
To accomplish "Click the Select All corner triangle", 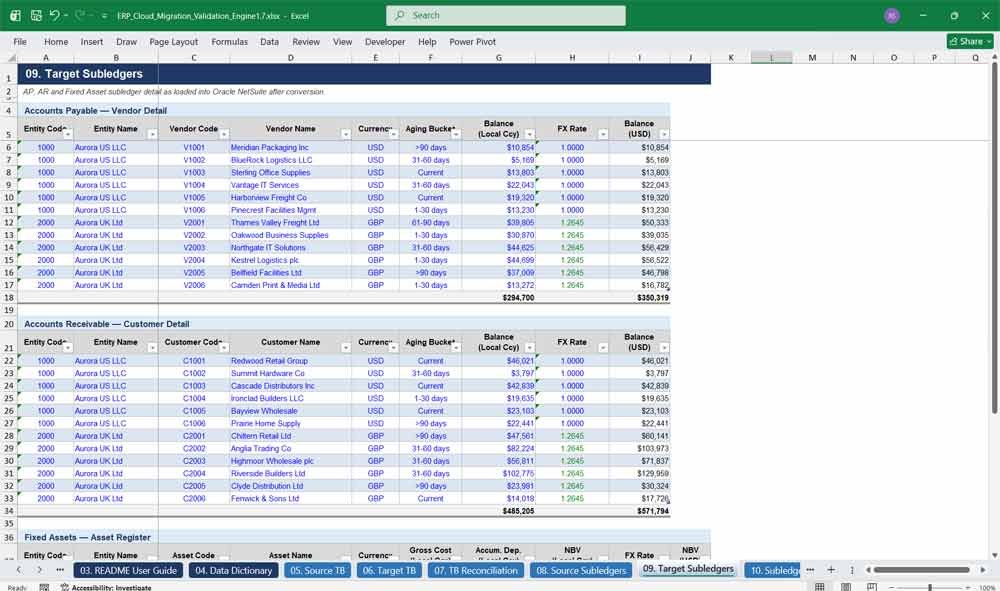I will (11, 57).
